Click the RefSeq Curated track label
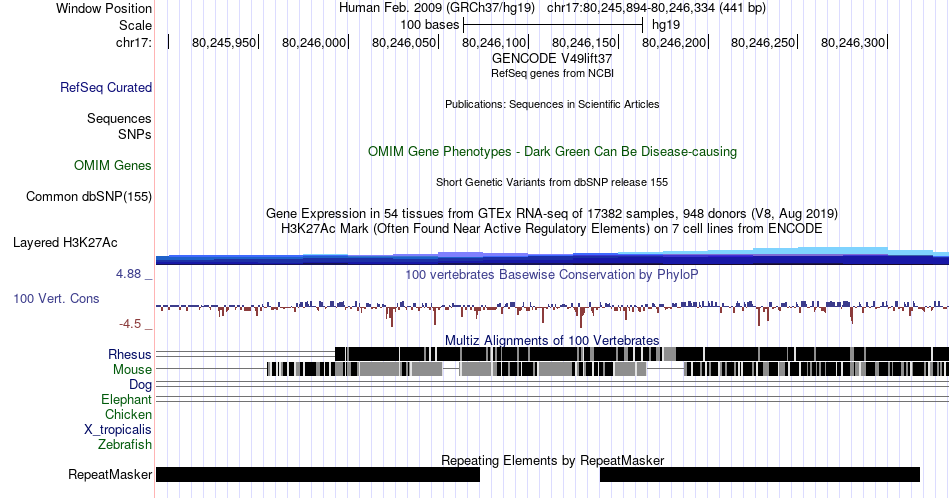Image resolution: width=950 pixels, height=498 pixels. [105, 87]
